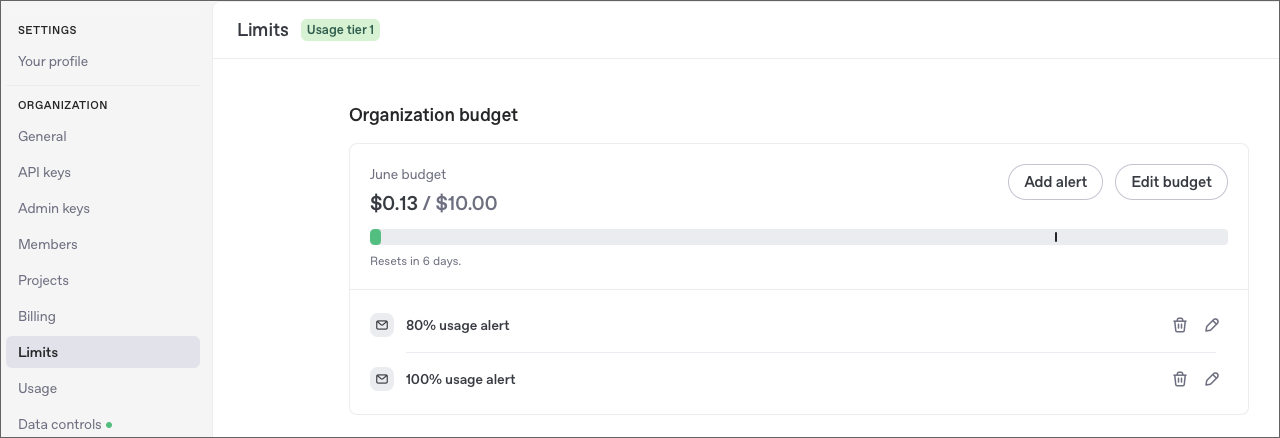
Task: Edit the 100% usage alert
Action: (x=1212, y=379)
